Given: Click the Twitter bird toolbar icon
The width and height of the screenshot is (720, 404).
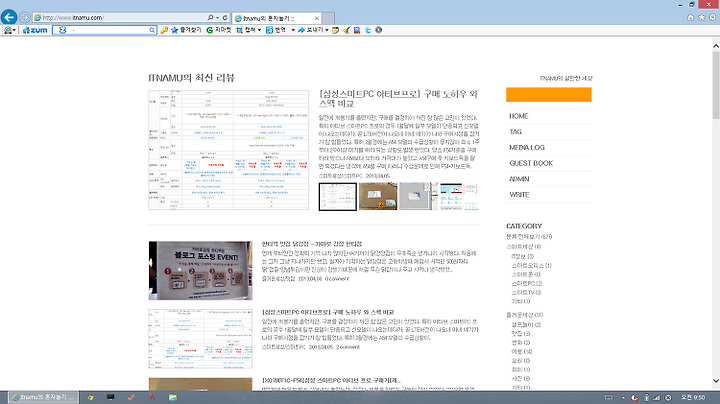Looking at the screenshot, I should pos(368,30).
